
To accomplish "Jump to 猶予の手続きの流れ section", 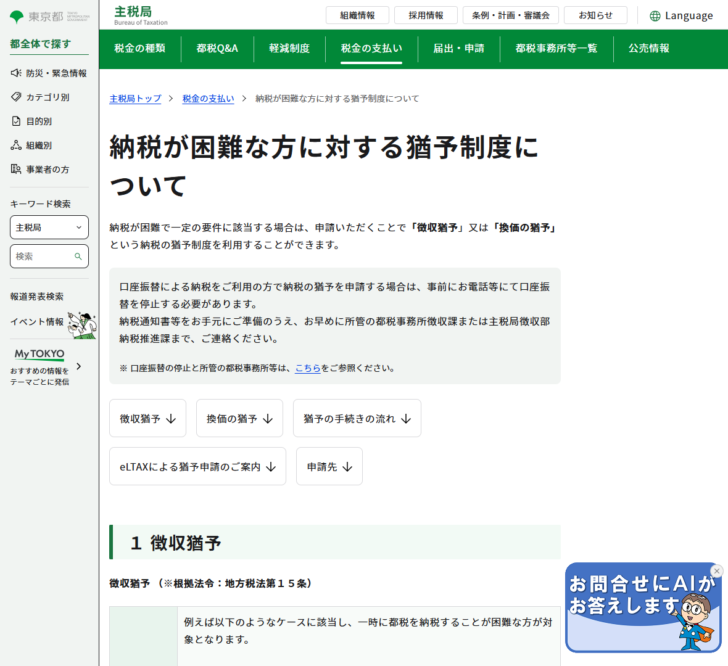I will [x=357, y=418].
